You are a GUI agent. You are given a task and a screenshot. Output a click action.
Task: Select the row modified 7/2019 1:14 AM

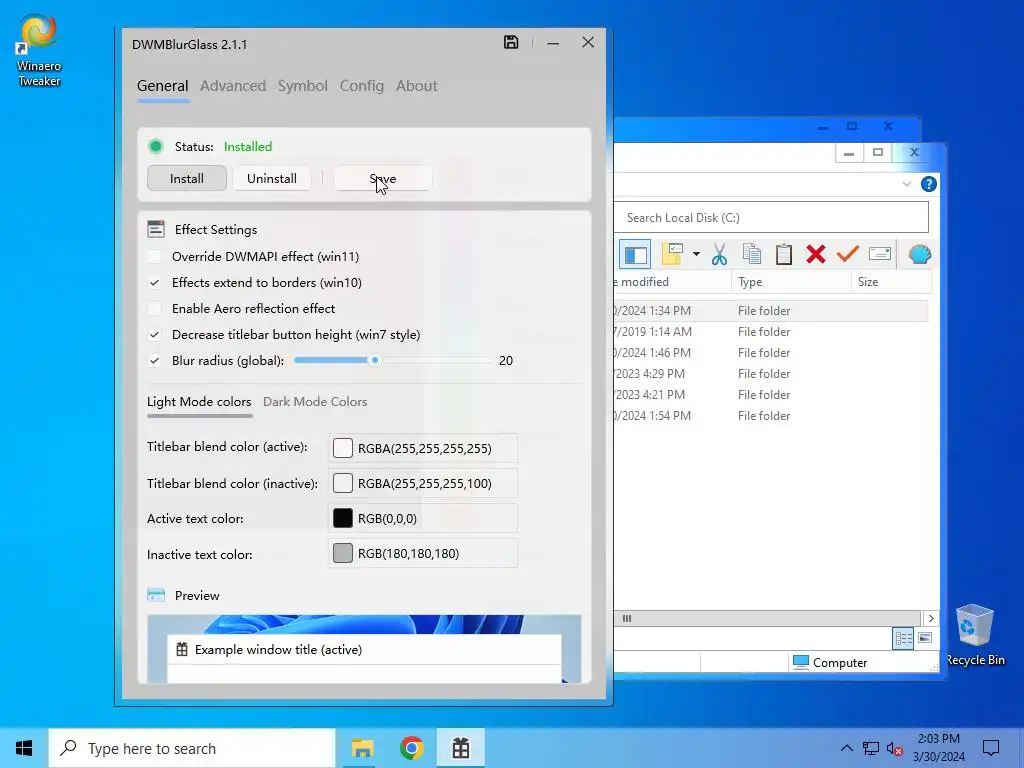point(771,332)
